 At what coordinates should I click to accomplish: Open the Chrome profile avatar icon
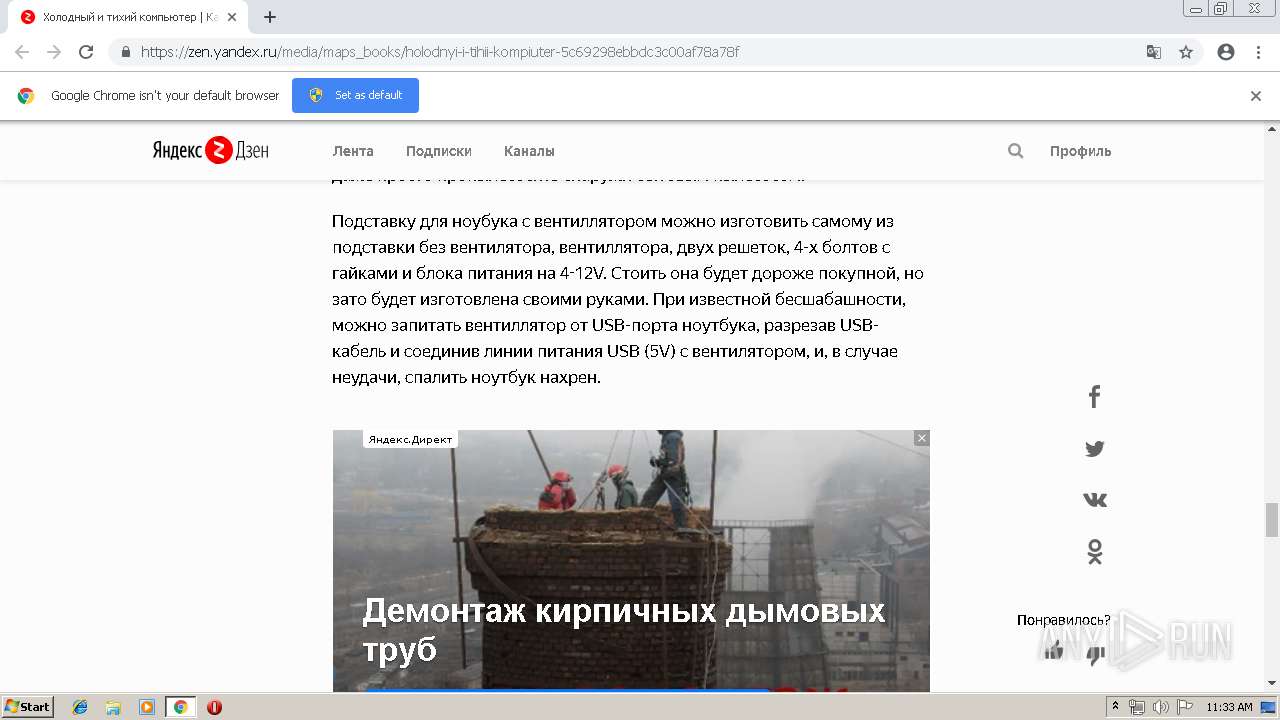1226,52
